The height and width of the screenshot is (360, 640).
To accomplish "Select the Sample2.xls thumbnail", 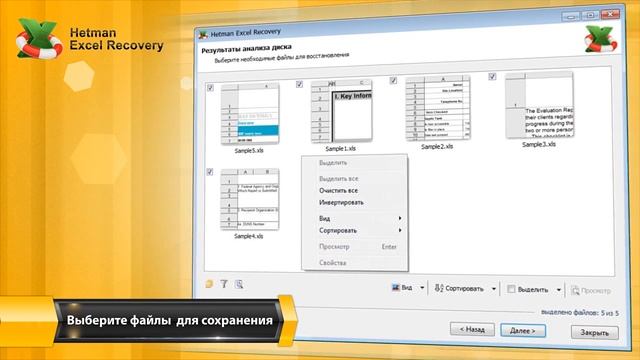I will (438, 108).
